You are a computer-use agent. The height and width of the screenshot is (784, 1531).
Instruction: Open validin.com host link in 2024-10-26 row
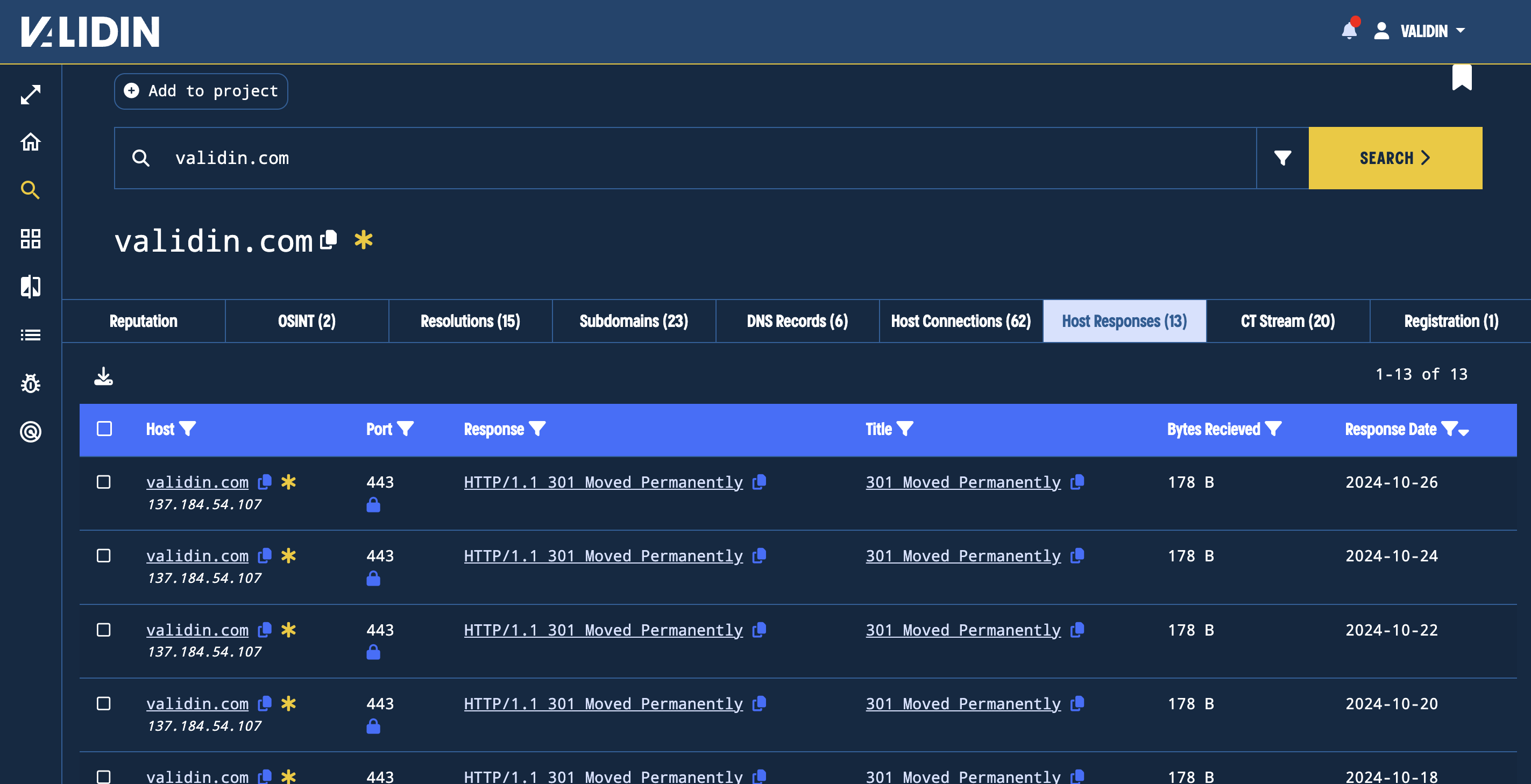click(197, 482)
